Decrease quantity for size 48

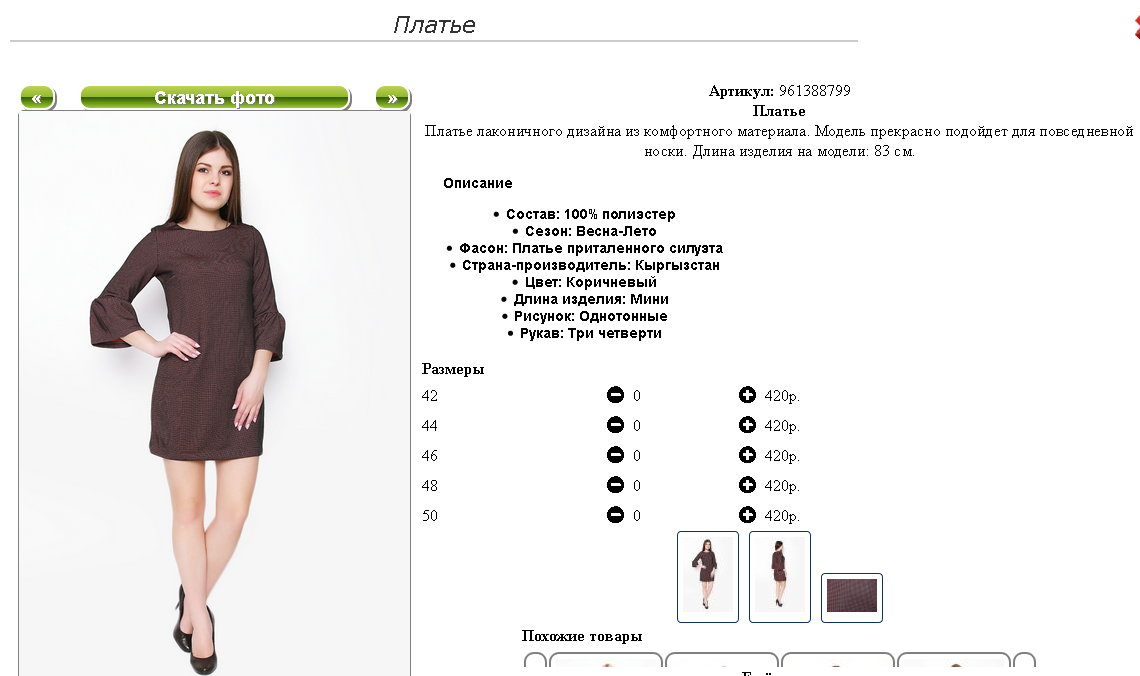615,485
